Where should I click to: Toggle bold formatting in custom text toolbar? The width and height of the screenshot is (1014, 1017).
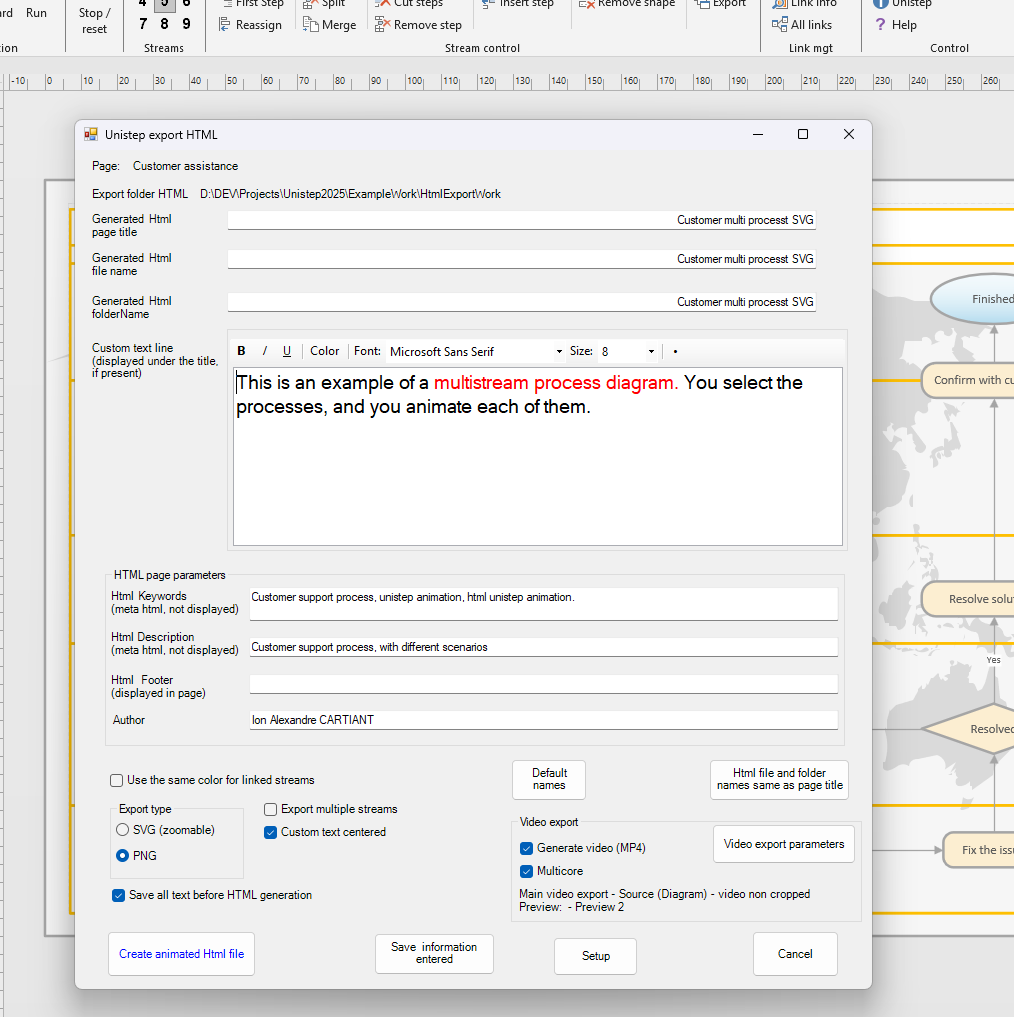(242, 351)
